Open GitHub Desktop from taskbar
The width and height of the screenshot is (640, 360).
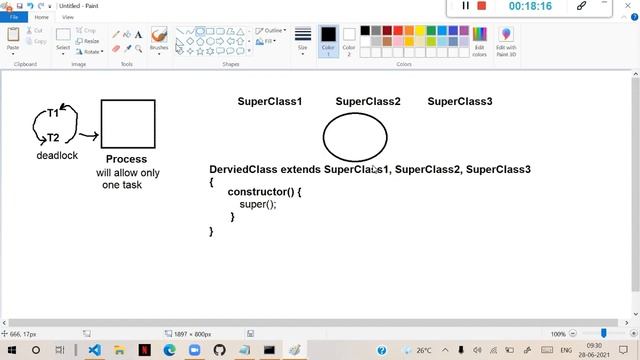coord(219,350)
